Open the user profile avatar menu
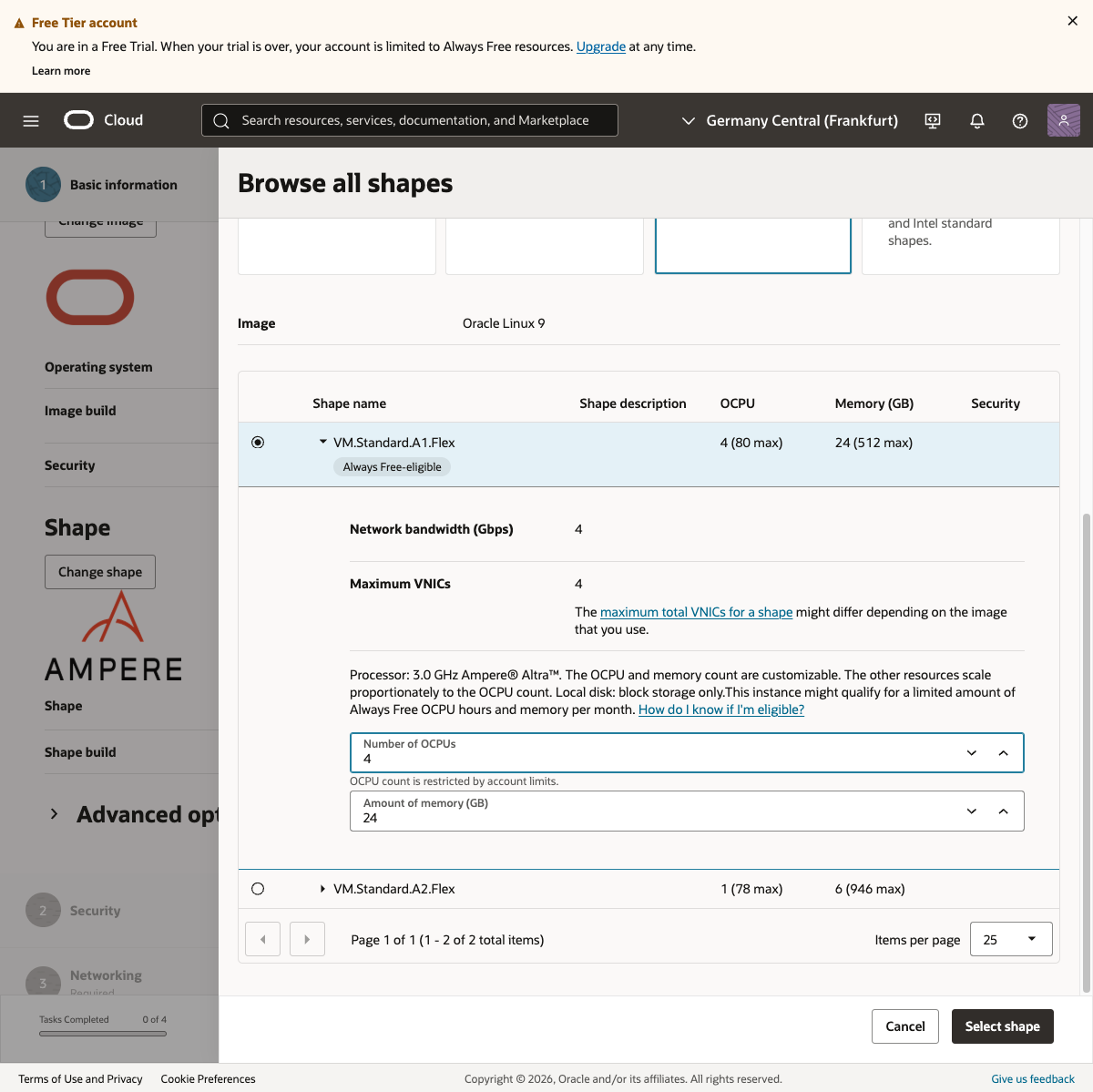1093x1092 pixels. 1063,120
